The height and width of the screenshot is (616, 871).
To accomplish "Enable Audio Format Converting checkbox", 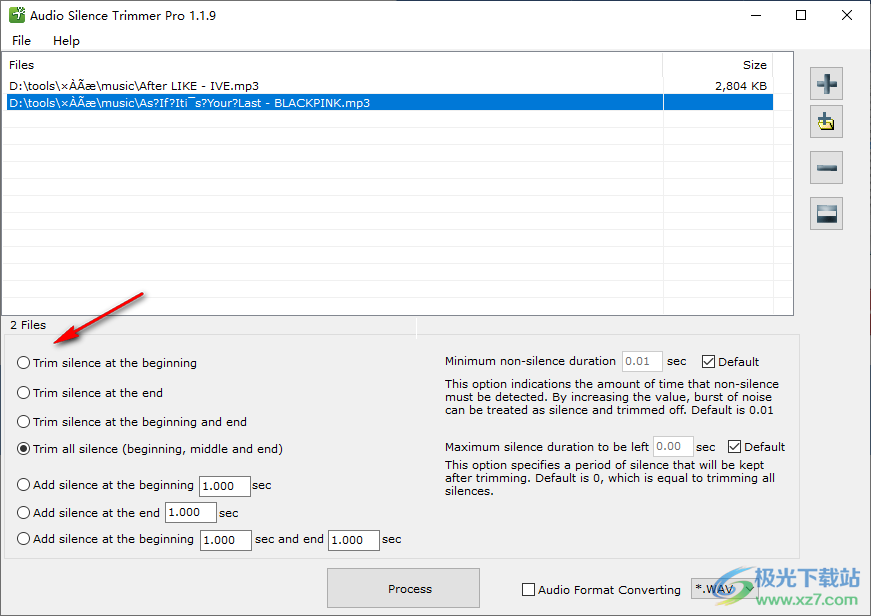I will coord(529,590).
